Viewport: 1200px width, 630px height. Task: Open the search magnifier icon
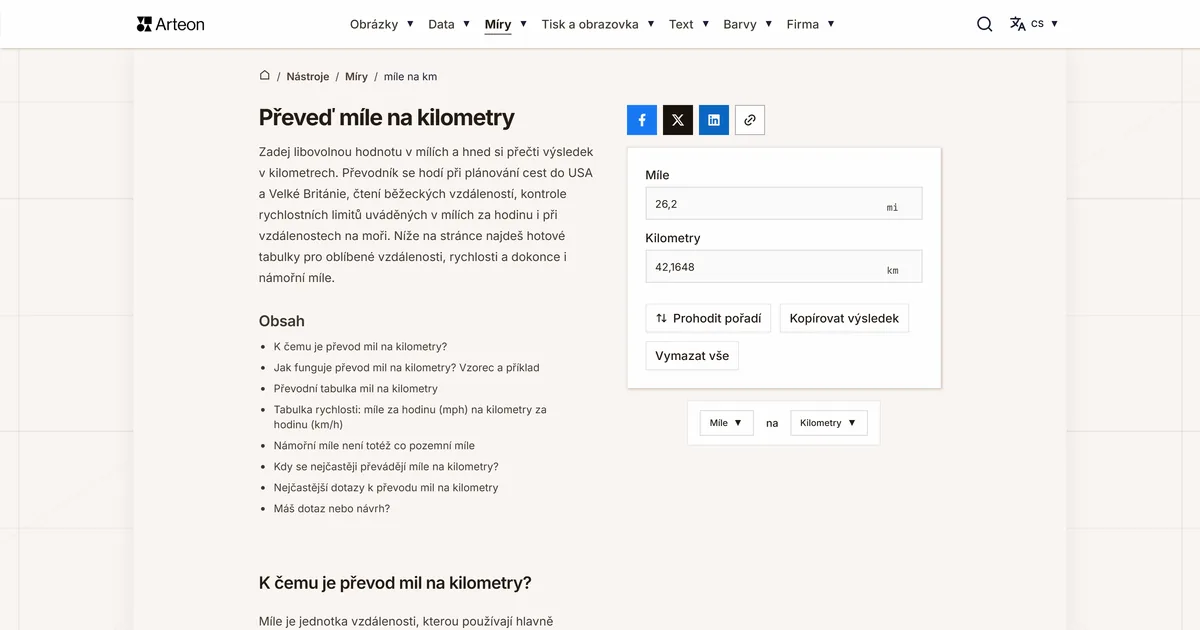coord(985,24)
